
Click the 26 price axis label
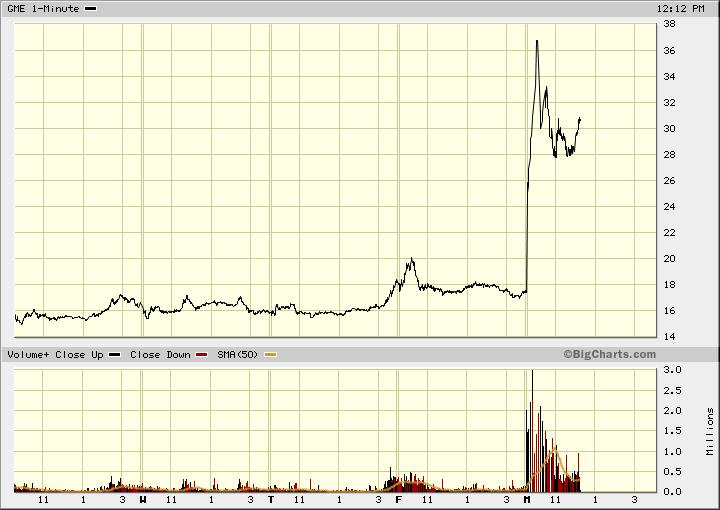coord(669,181)
